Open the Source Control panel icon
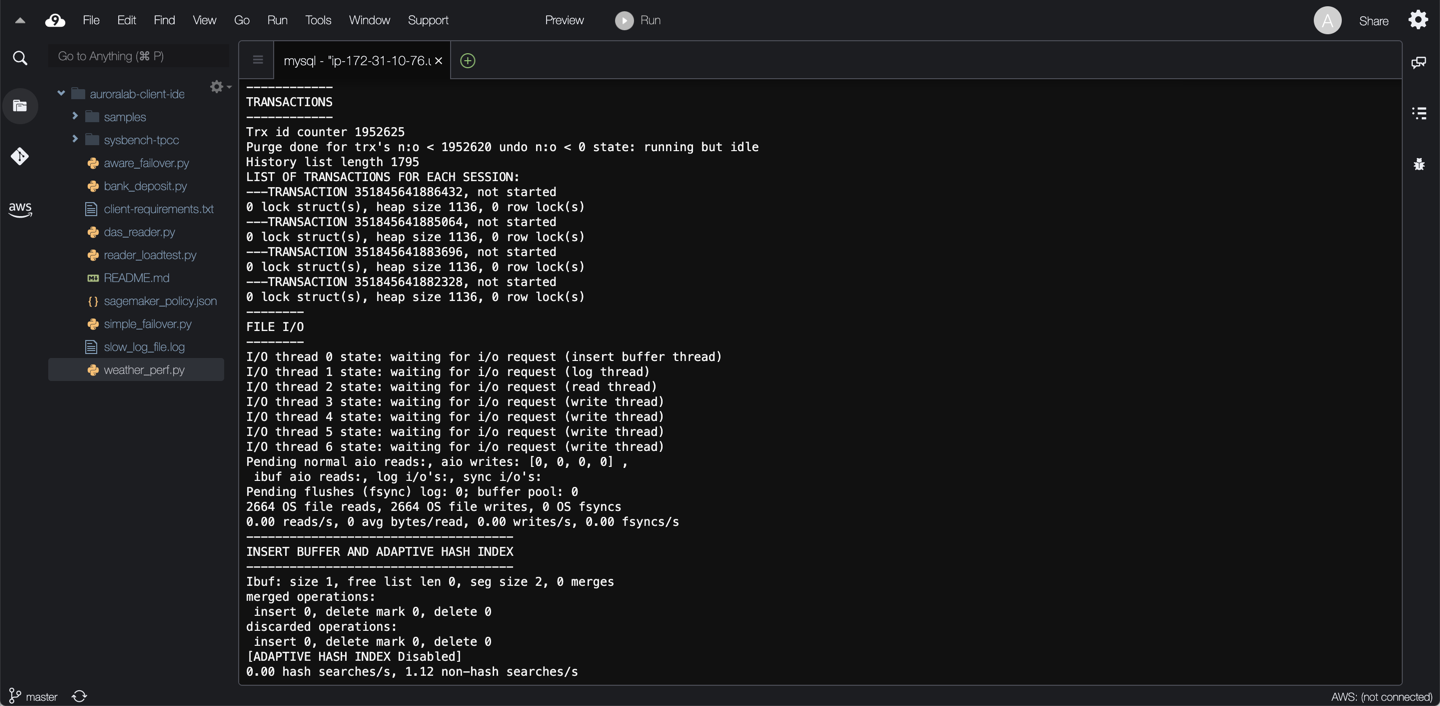 pyautogui.click(x=20, y=156)
